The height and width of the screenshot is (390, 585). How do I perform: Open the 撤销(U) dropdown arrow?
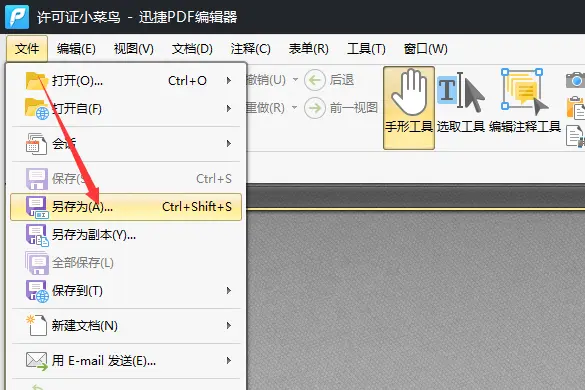point(295,79)
